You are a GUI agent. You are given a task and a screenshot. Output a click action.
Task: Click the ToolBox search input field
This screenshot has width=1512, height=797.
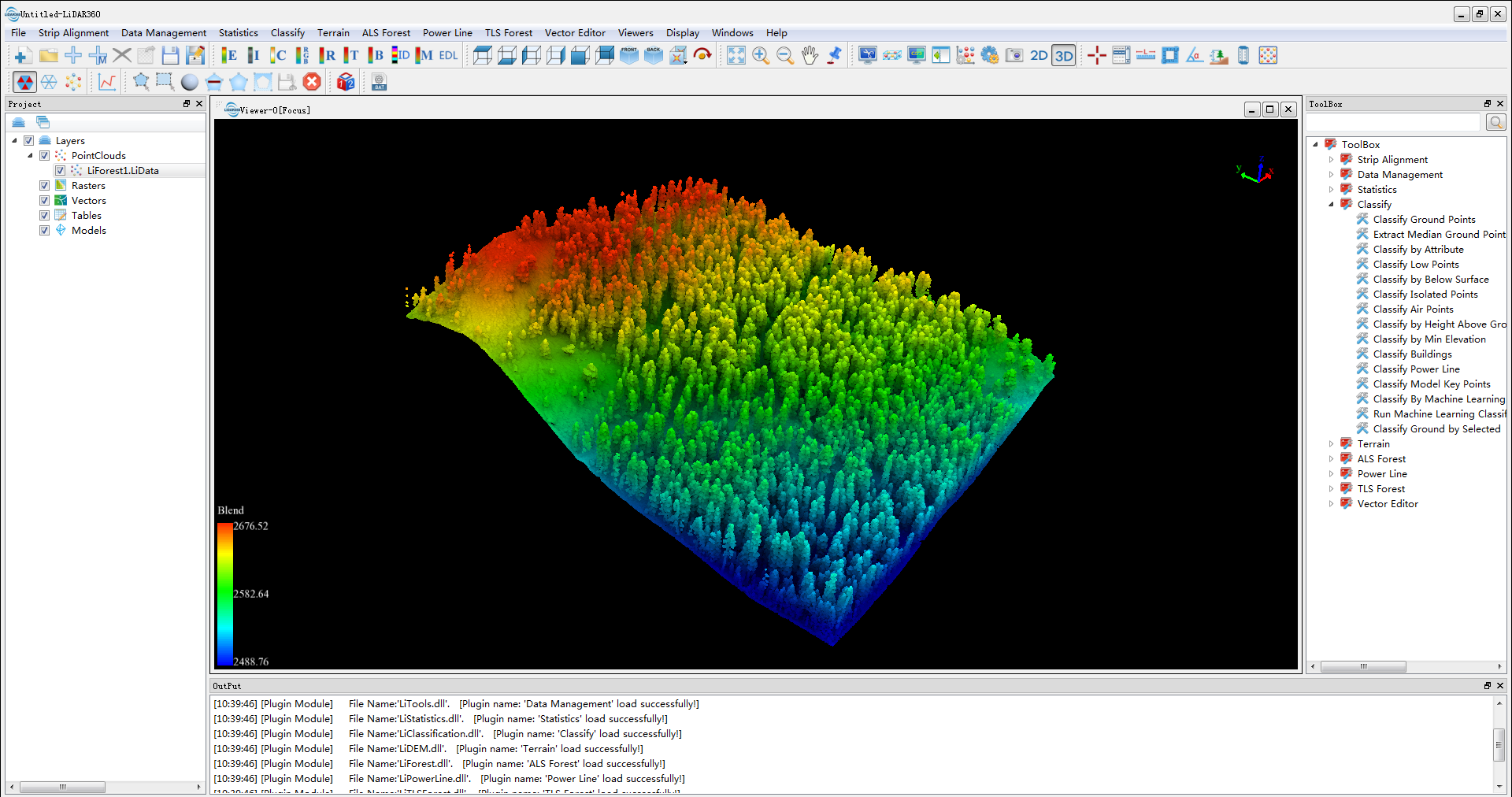point(1394,122)
